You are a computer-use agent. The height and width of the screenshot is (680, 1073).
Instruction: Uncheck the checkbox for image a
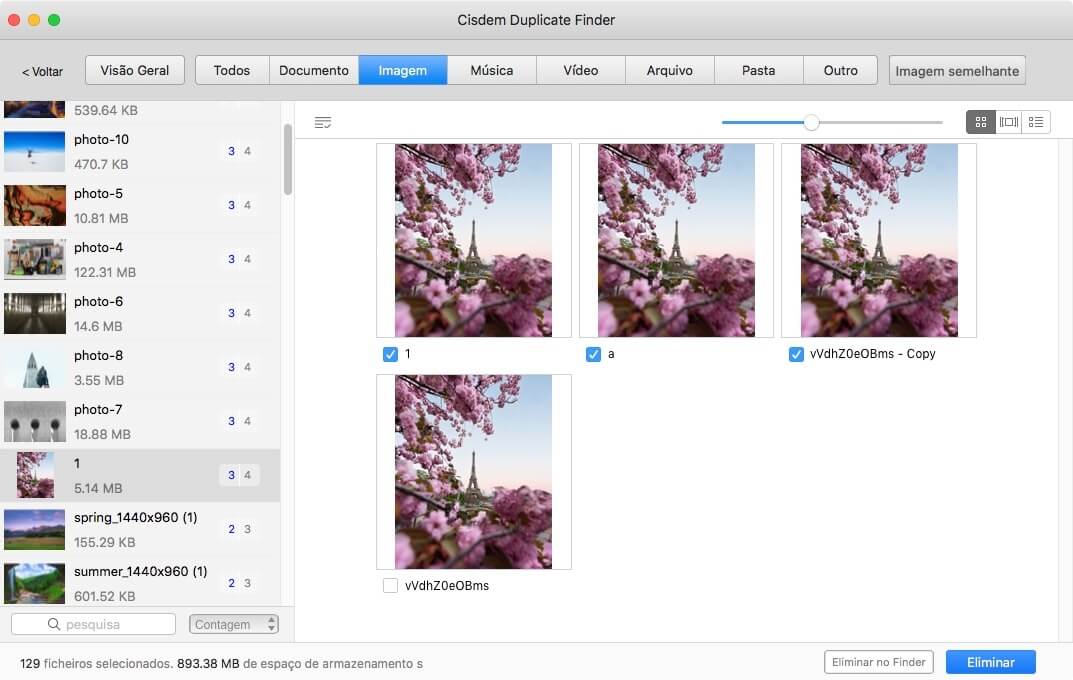click(x=593, y=354)
